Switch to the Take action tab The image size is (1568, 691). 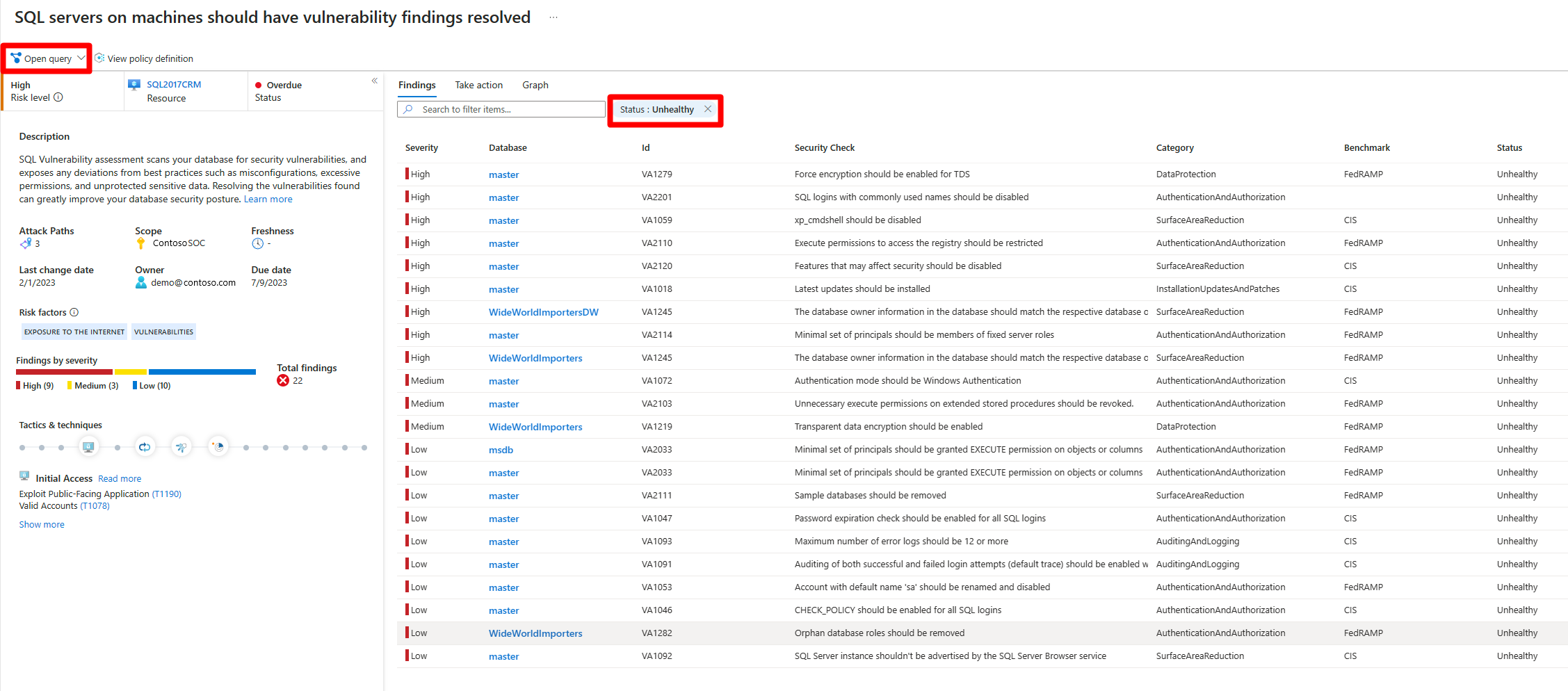coord(478,85)
